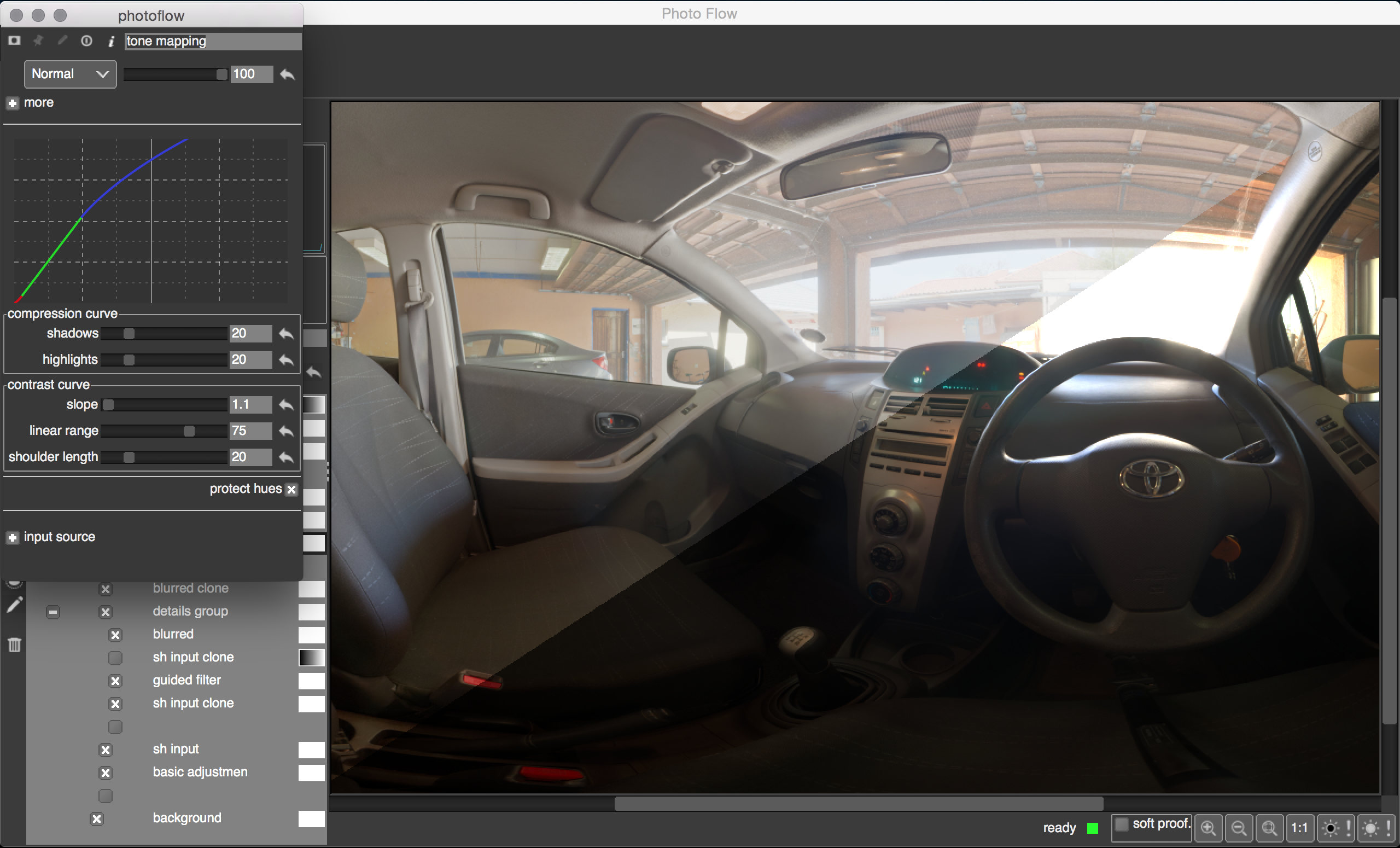The image size is (1400, 848).
Task: Click the info icon beside the tone mapping name
Action: coord(111,42)
